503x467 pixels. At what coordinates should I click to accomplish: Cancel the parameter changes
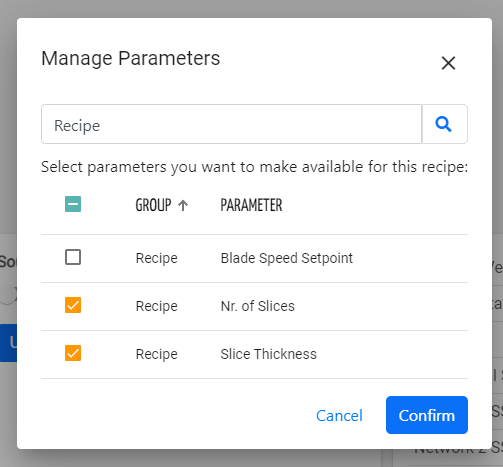[339, 416]
